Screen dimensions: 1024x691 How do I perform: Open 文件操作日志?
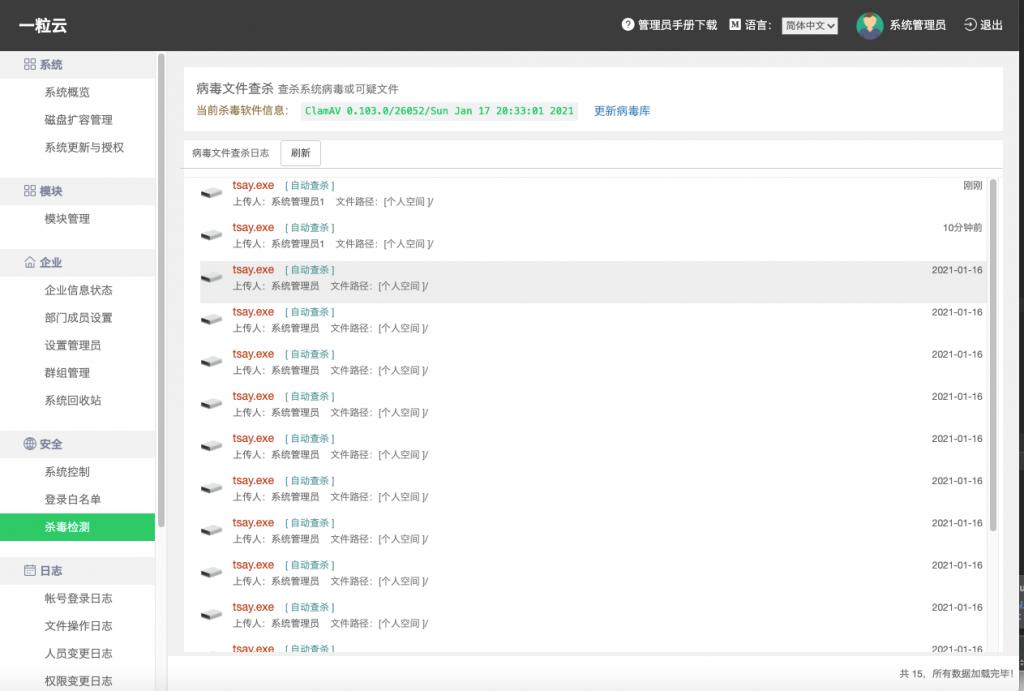pos(78,626)
